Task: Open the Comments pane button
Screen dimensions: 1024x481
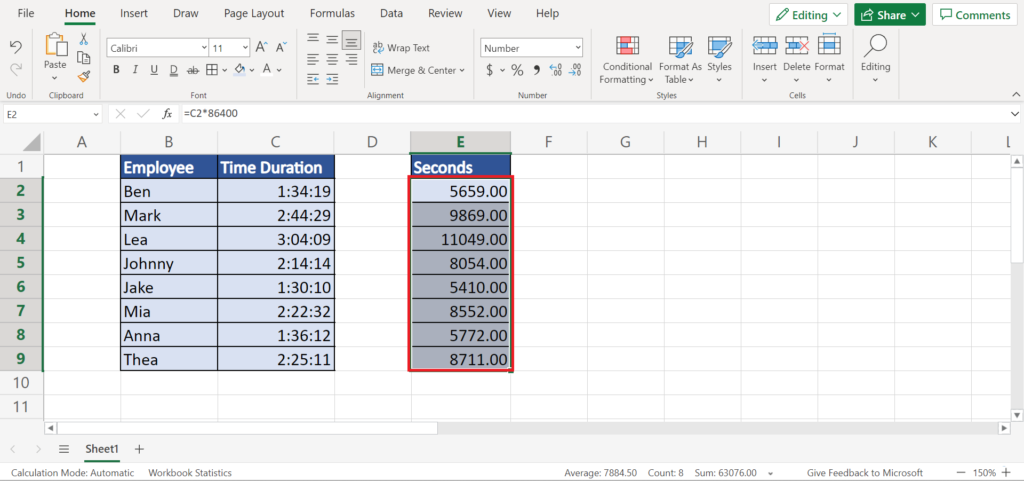Action: click(x=974, y=15)
